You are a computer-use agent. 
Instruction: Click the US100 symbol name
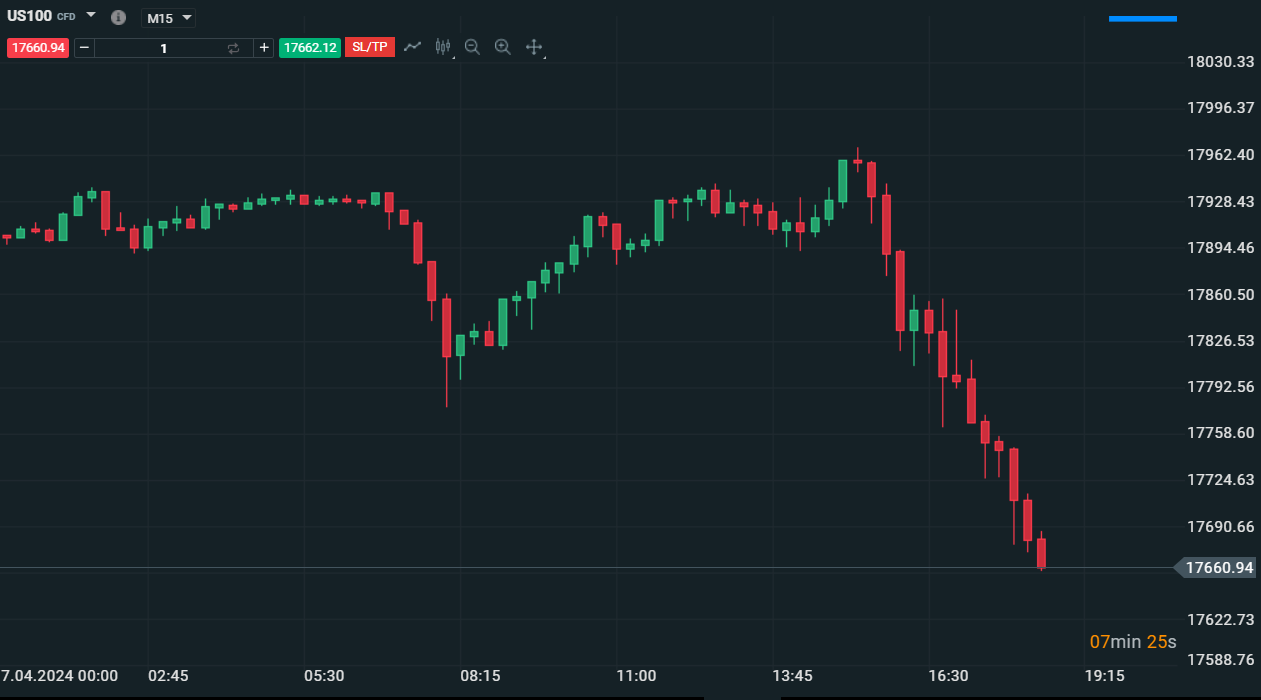pyautogui.click(x=30, y=16)
